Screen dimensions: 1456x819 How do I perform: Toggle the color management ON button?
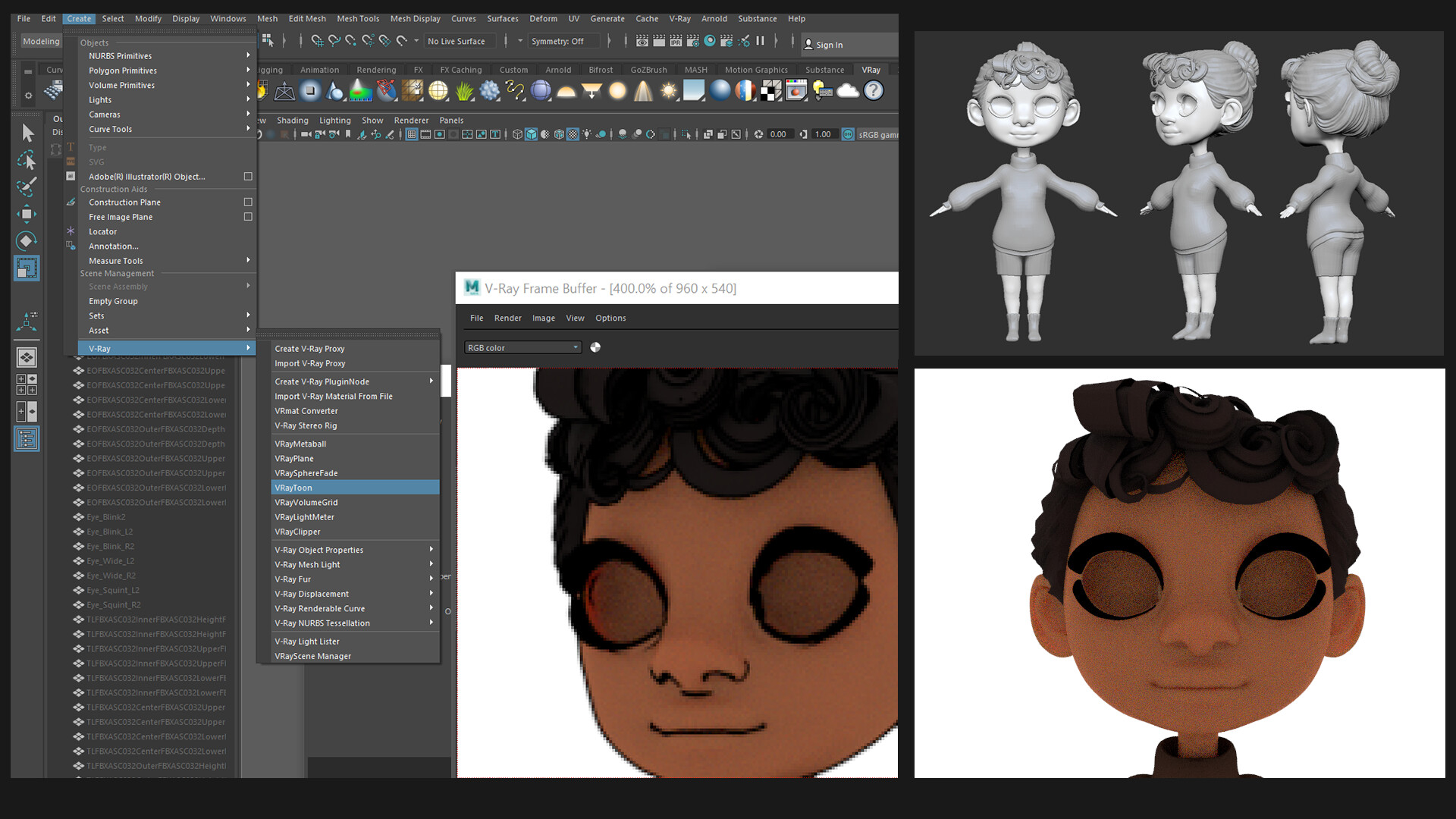[x=848, y=134]
